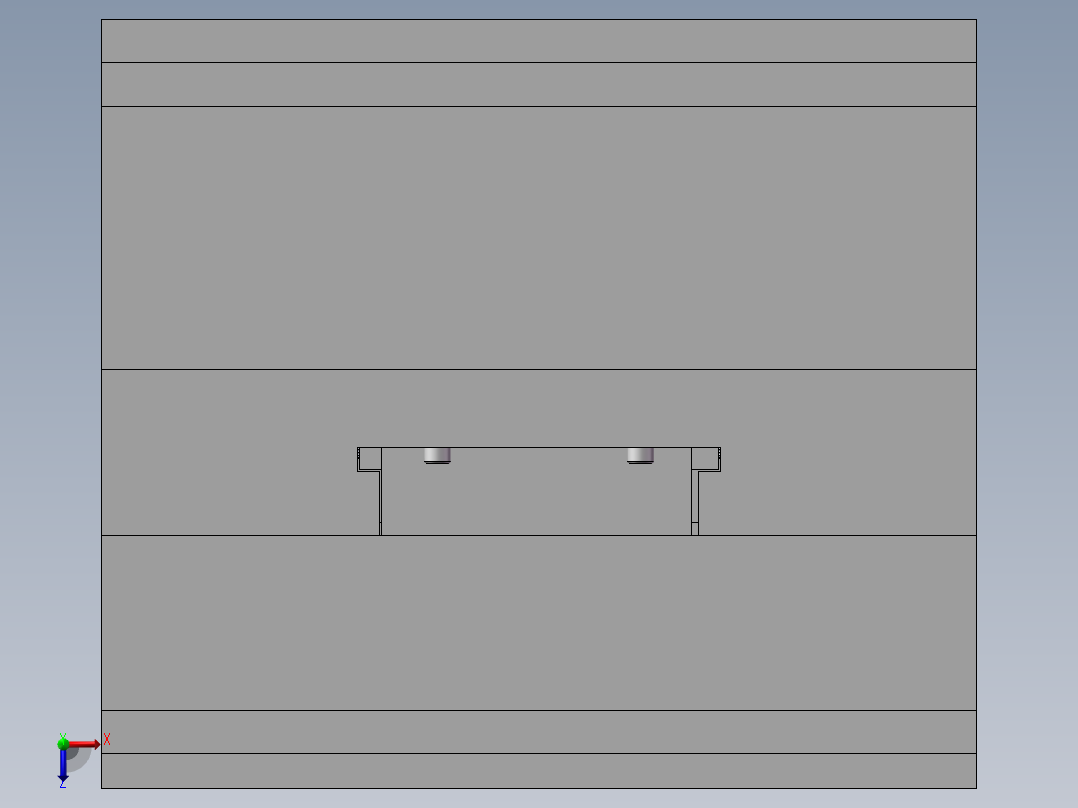Select the bottommost thin plate of the assembly

point(539,771)
